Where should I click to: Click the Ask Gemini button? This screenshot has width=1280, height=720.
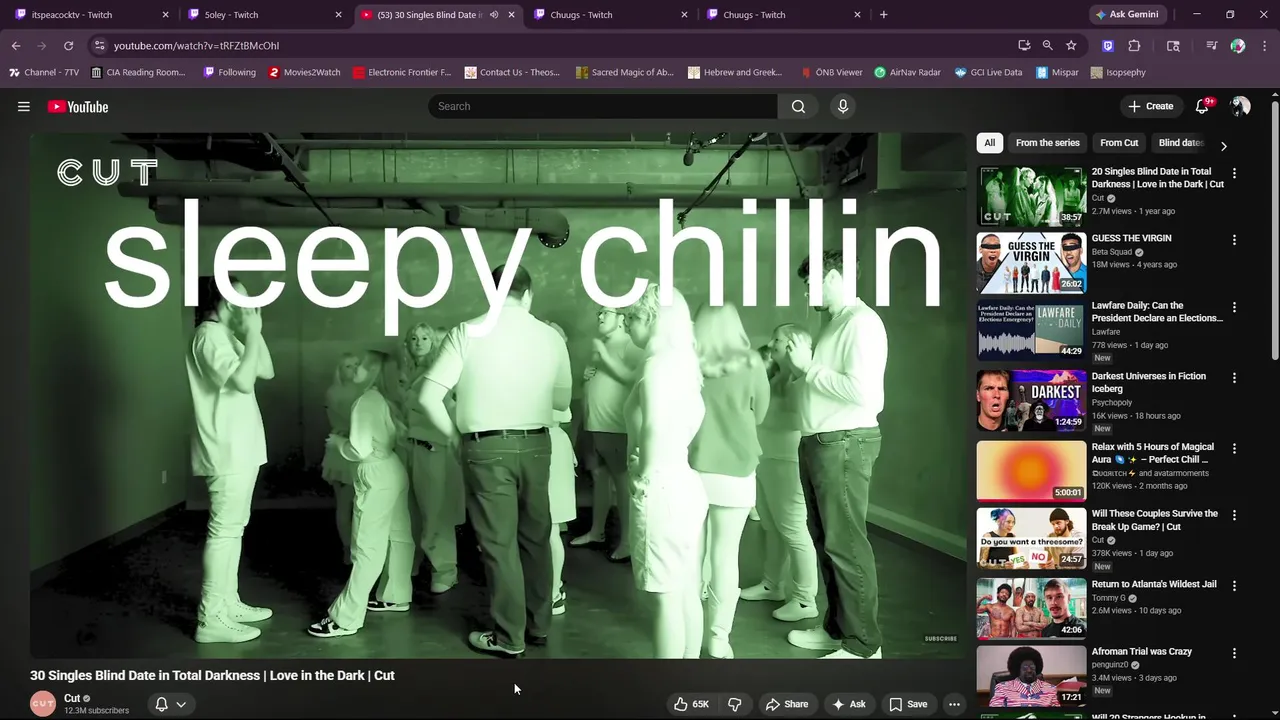pyautogui.click(x=1127, y=15)
